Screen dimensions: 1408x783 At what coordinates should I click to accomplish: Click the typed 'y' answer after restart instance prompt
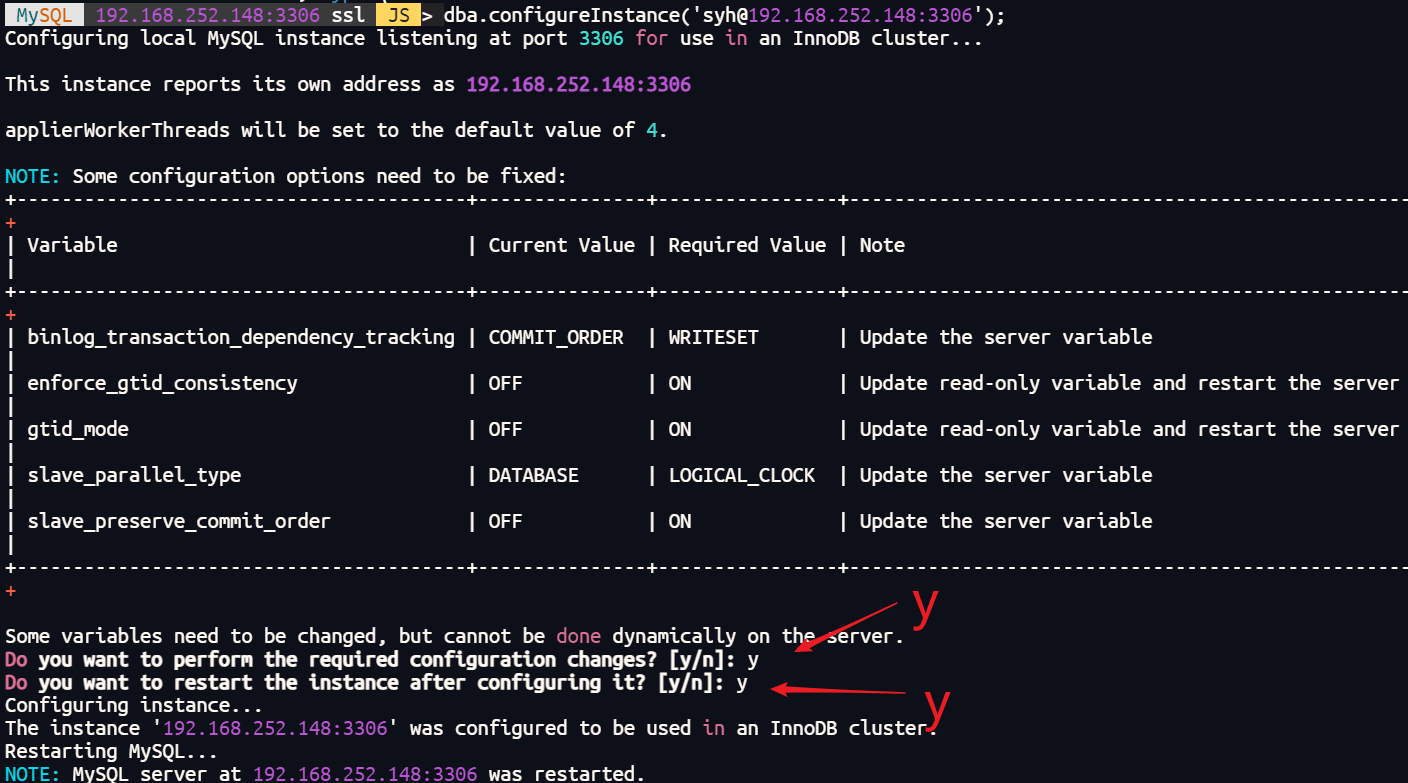742,684
